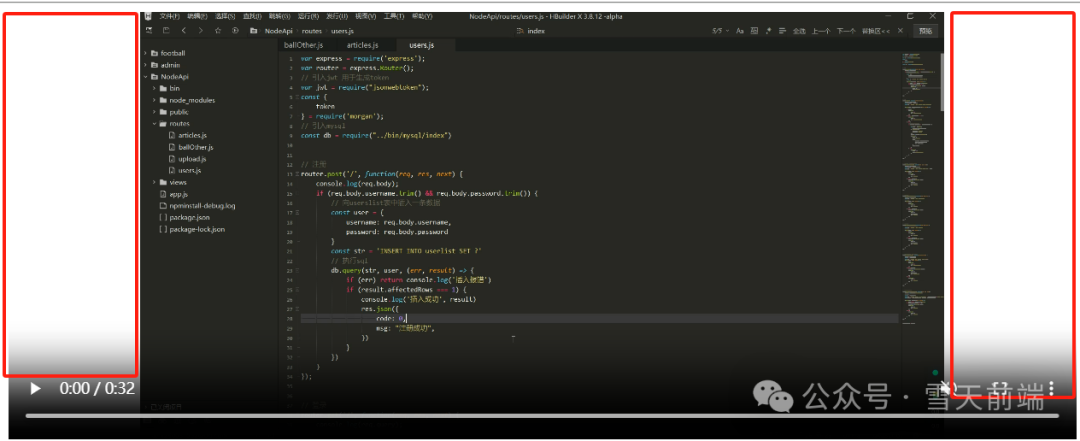Switch to the articles.js tab

point(362,45)
